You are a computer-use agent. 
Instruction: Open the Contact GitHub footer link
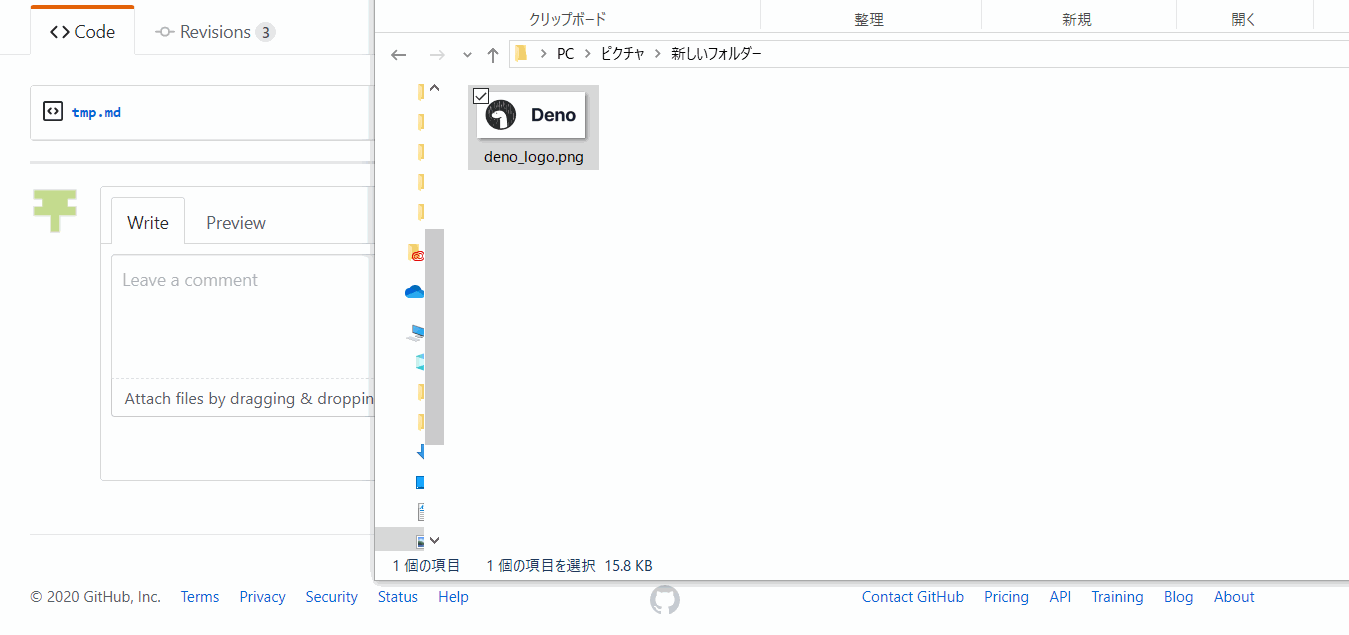[x=912, y=597]
